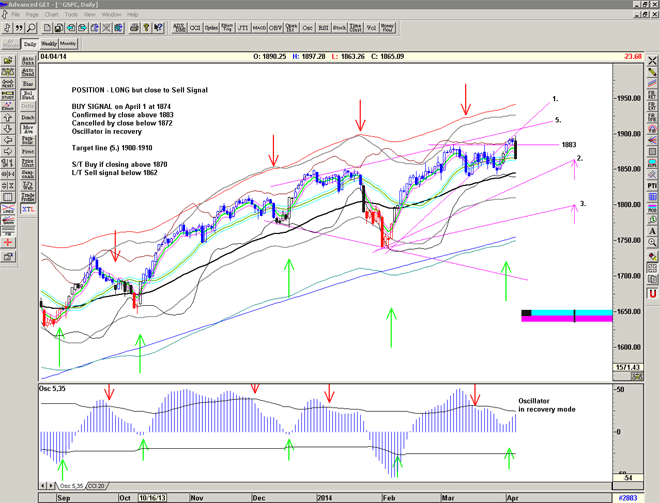Switch to the Monthly timeframe
Image resolution: width=660 pixels, height=503 pixels.
point(69,44)
